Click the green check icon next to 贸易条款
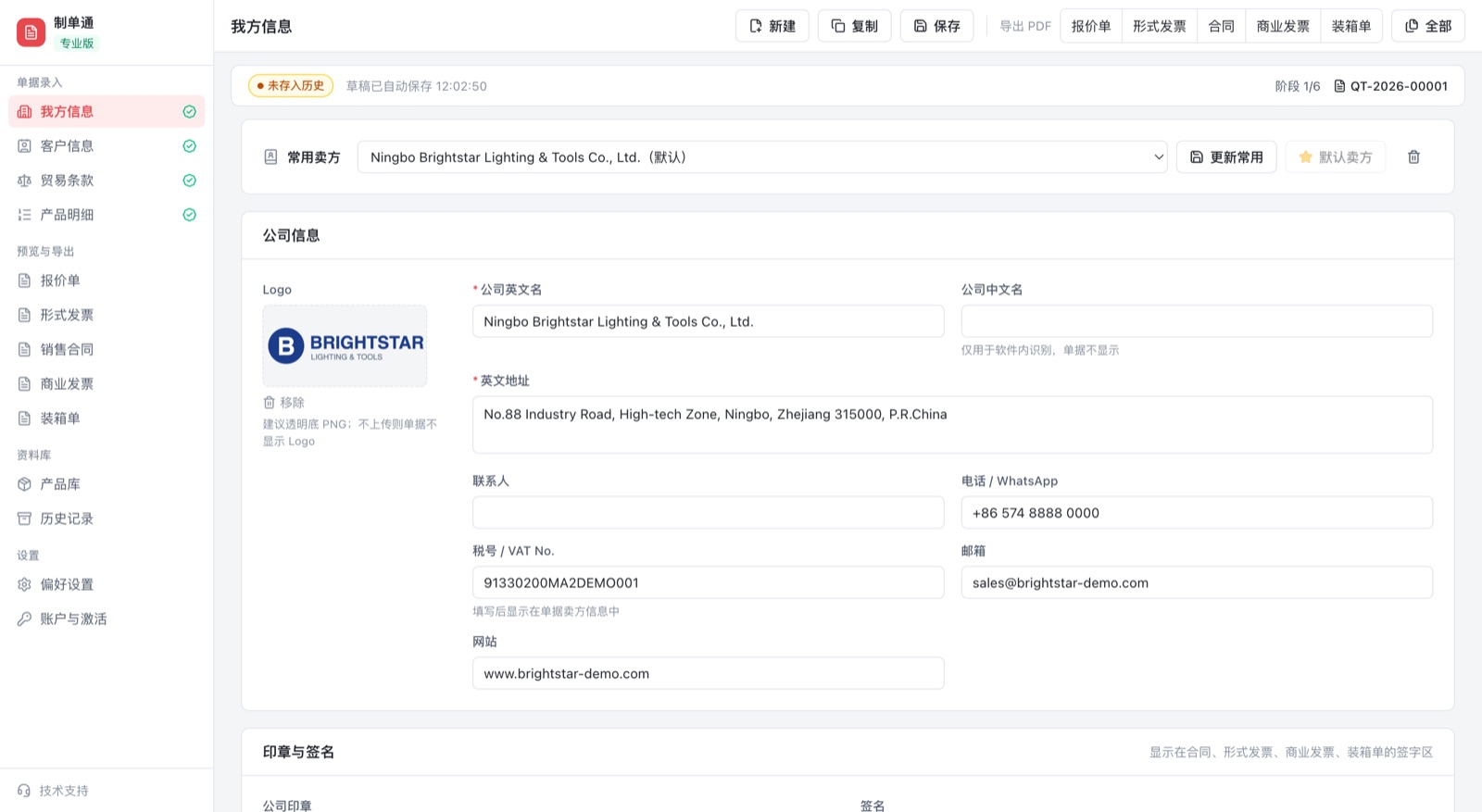This screenshot has height=812, width=1482. point(189,181)
